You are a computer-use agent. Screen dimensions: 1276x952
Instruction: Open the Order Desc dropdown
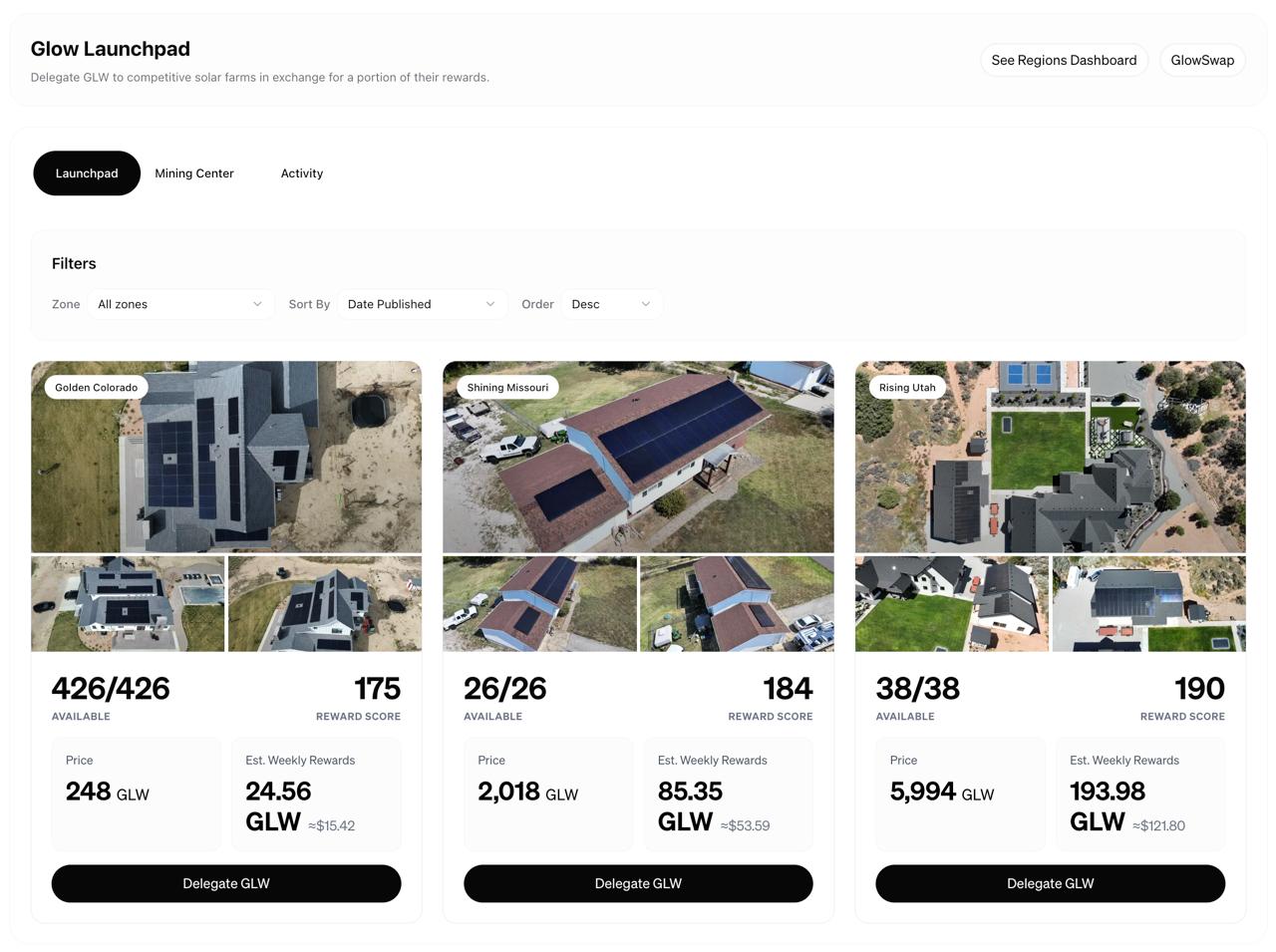[x=610, y=304]
